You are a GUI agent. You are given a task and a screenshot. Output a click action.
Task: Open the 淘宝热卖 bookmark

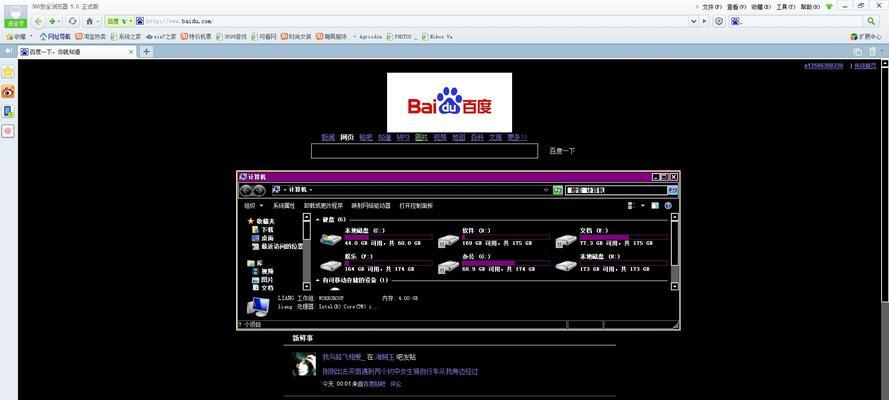pyautogui.click(x=91, y=36)
